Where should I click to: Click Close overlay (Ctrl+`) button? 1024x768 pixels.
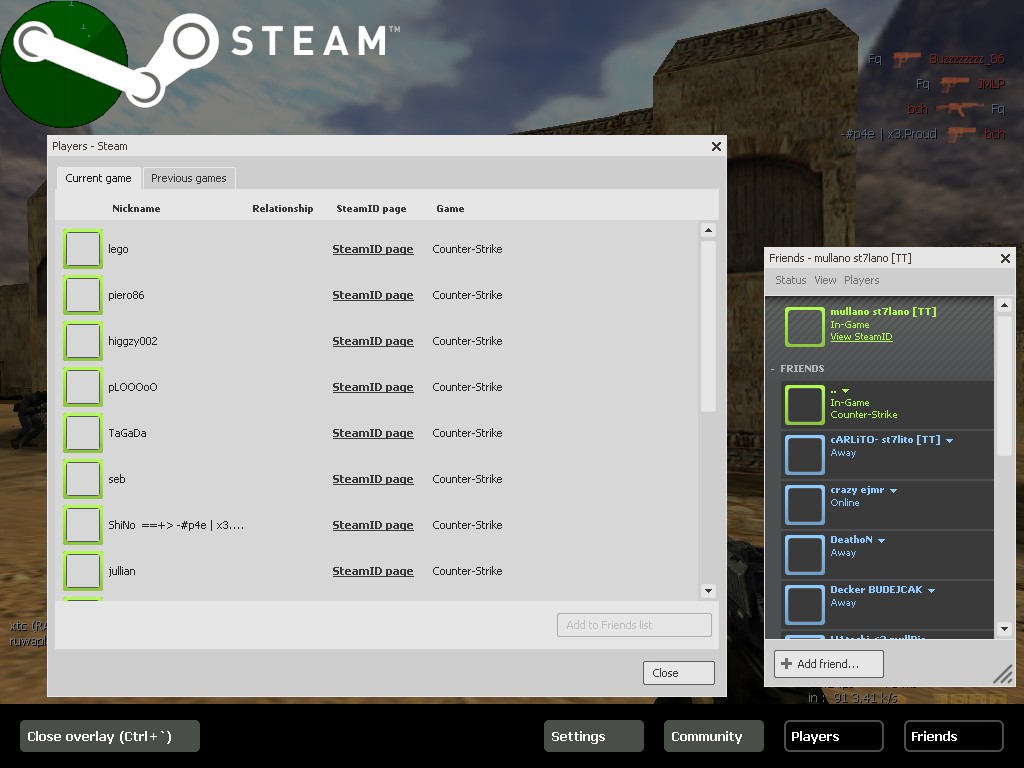(110, 737)
